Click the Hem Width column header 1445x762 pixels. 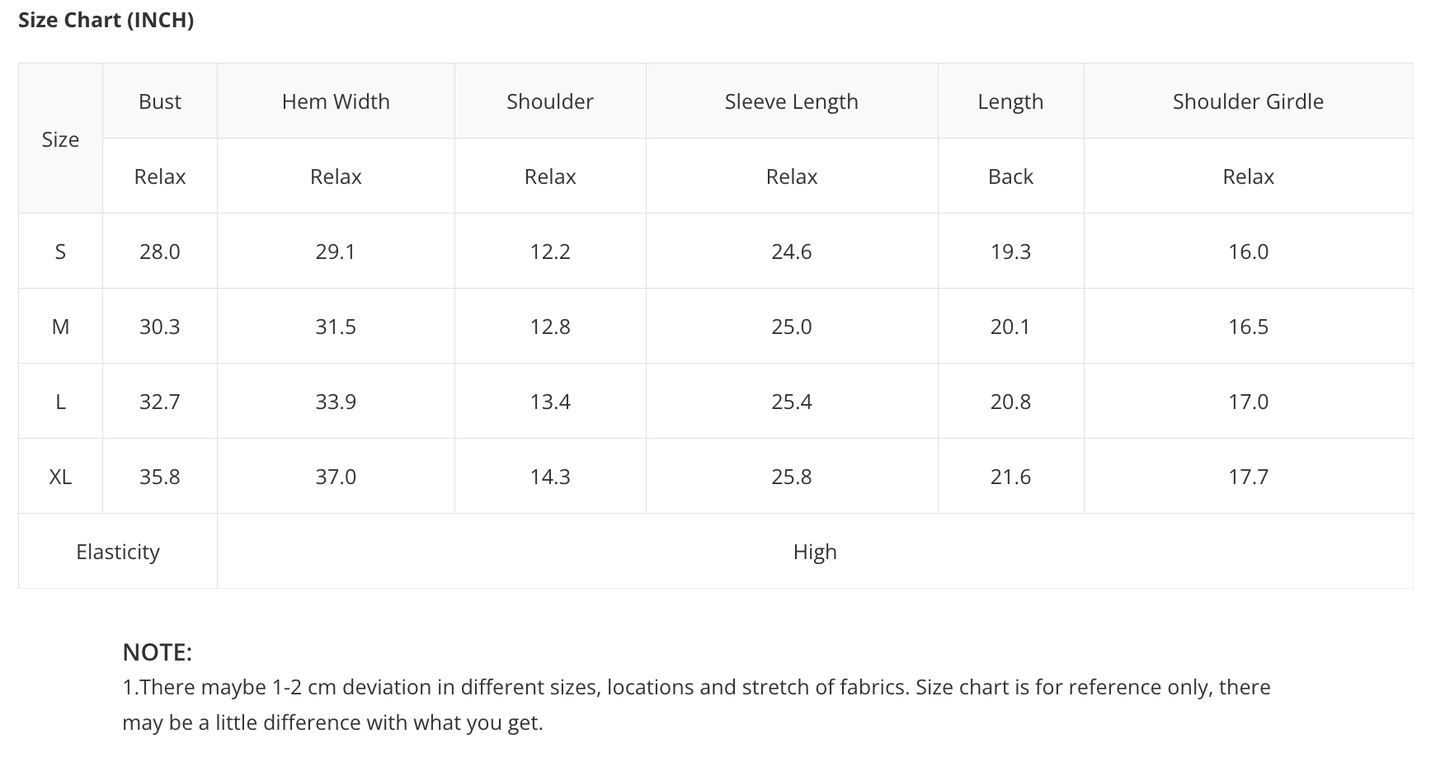coord(336,101)
